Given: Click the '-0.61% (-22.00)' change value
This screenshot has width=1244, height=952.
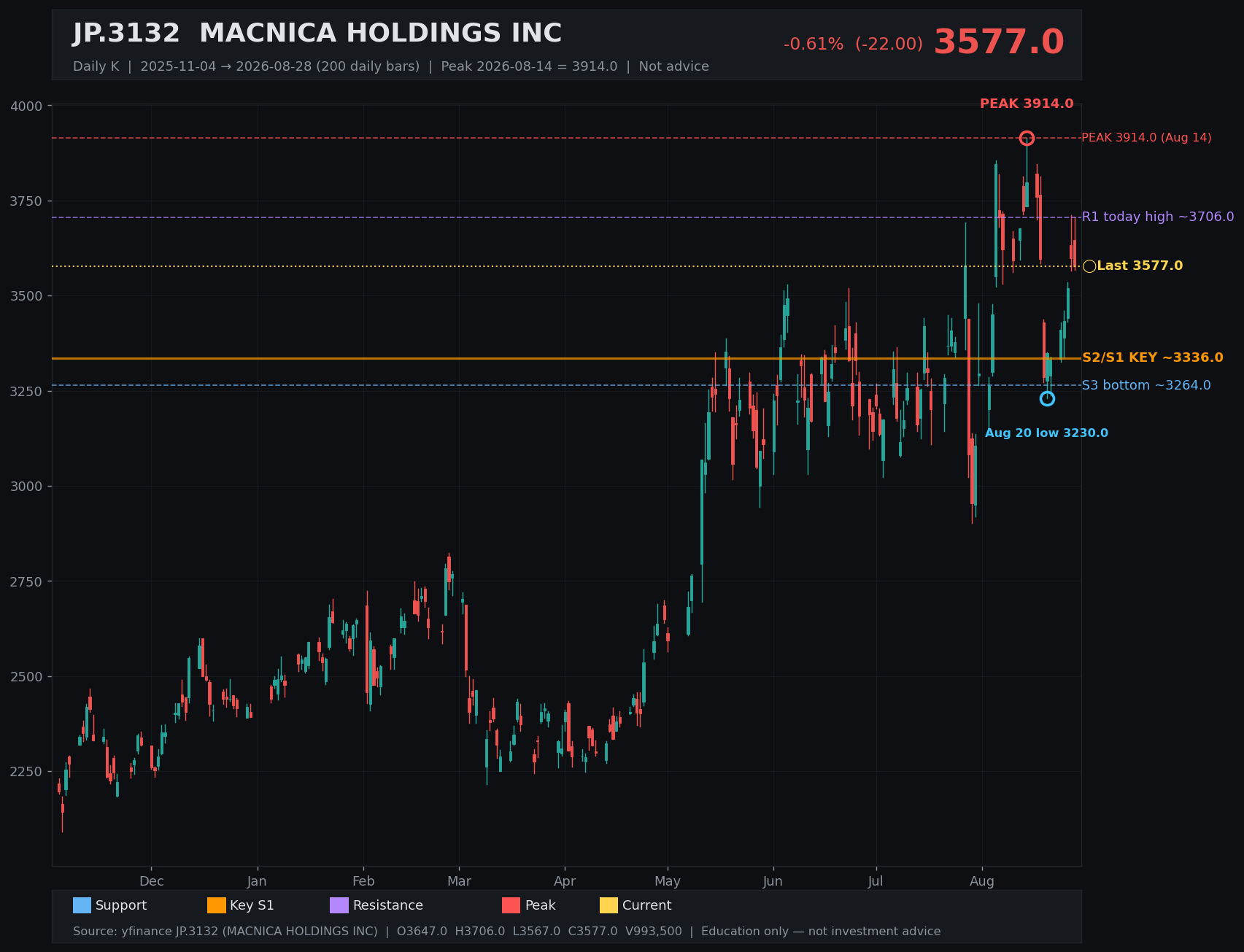Looking at the screenshot, I should point(853,44).
